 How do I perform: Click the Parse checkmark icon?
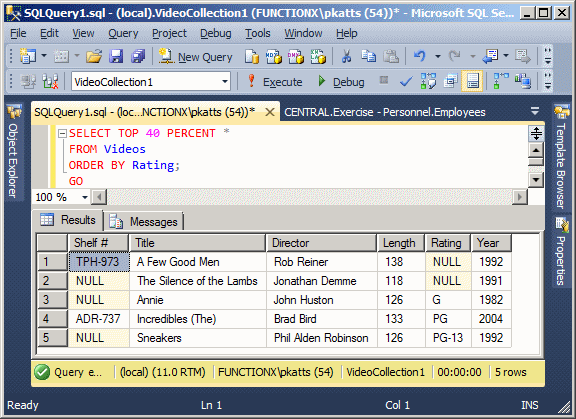click(406, 81)
